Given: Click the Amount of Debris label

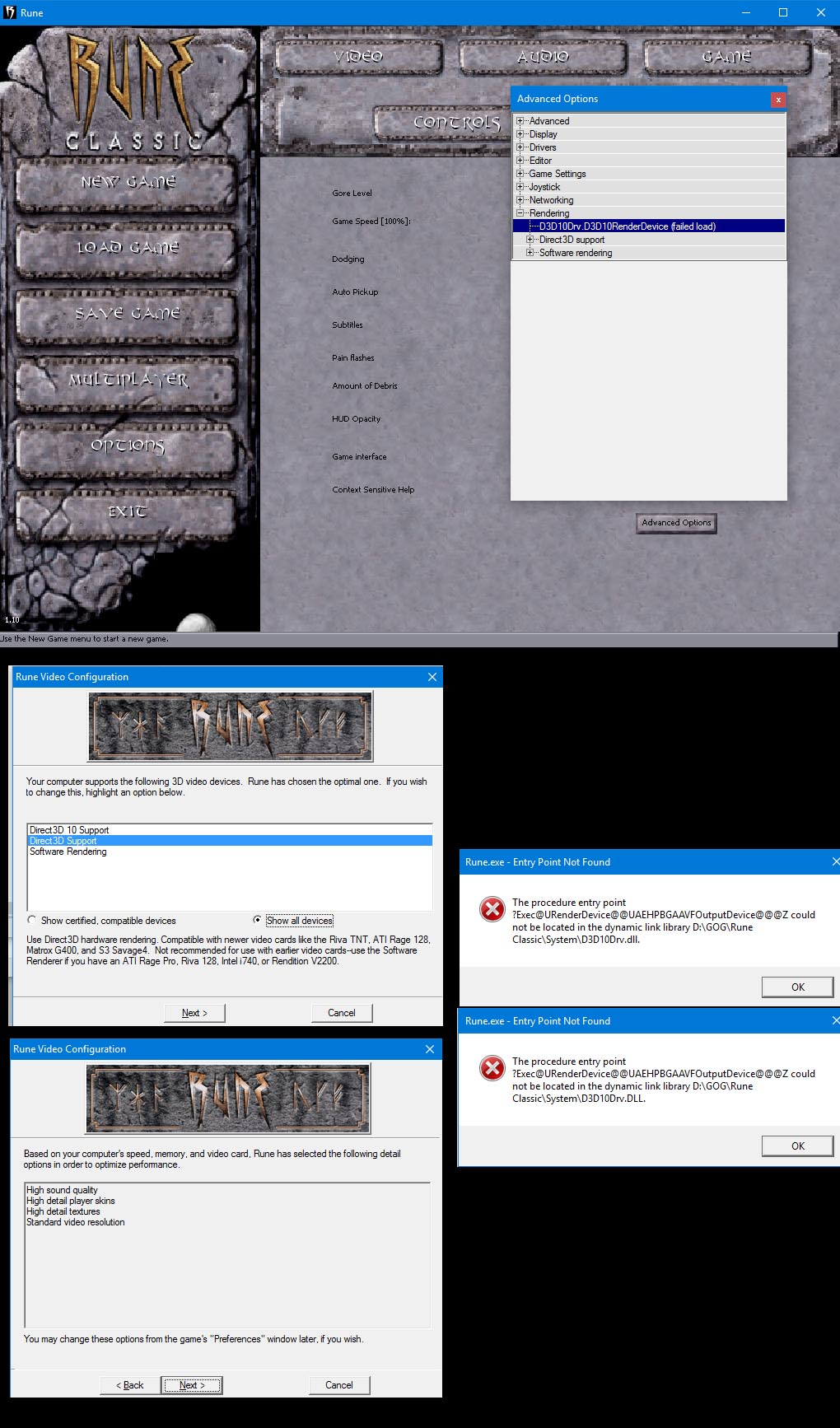Looking at the screenshot, I should tap(365, 385).
